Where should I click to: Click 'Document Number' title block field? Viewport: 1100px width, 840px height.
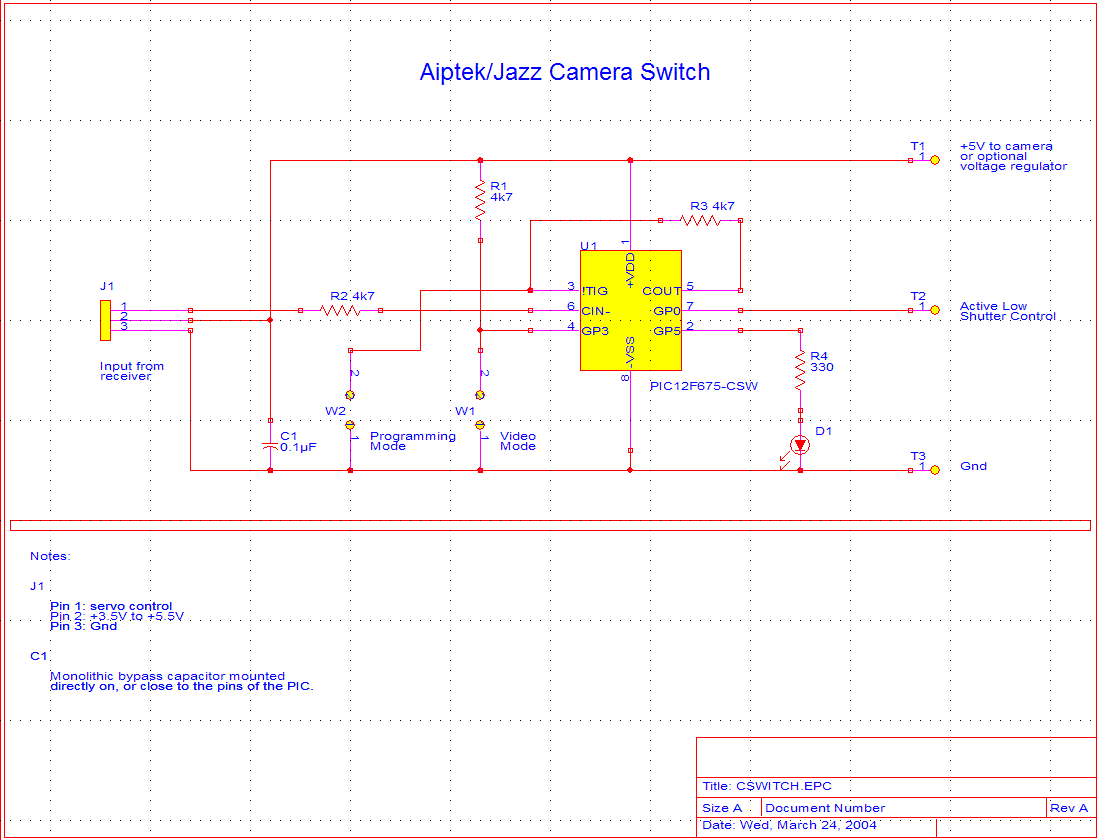[x=825, y=808]
